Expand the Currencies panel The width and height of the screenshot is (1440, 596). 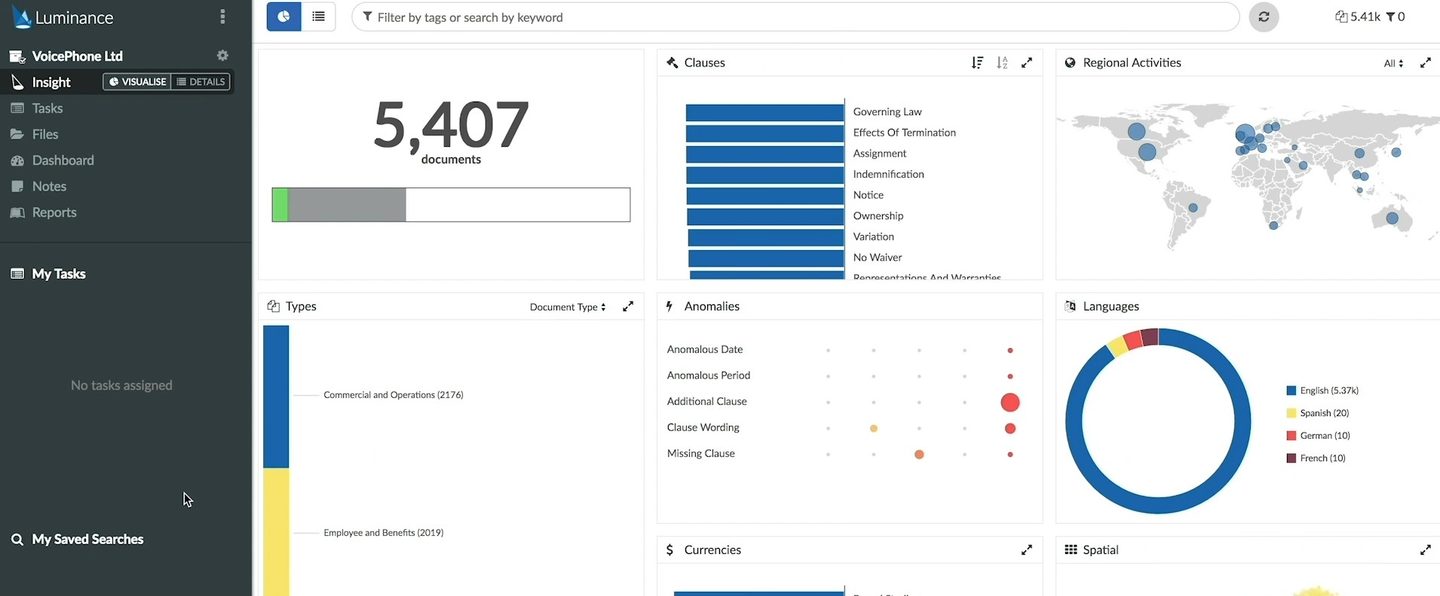point(1026,550)
